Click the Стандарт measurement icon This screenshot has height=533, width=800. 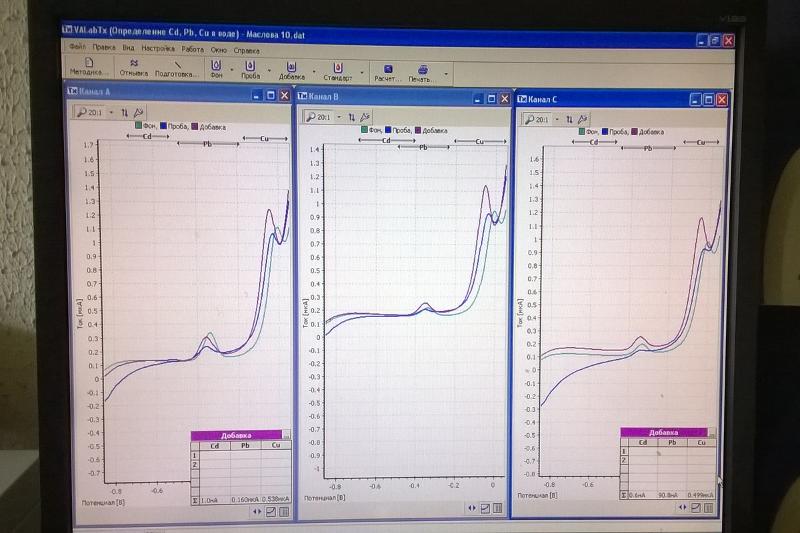338,68
